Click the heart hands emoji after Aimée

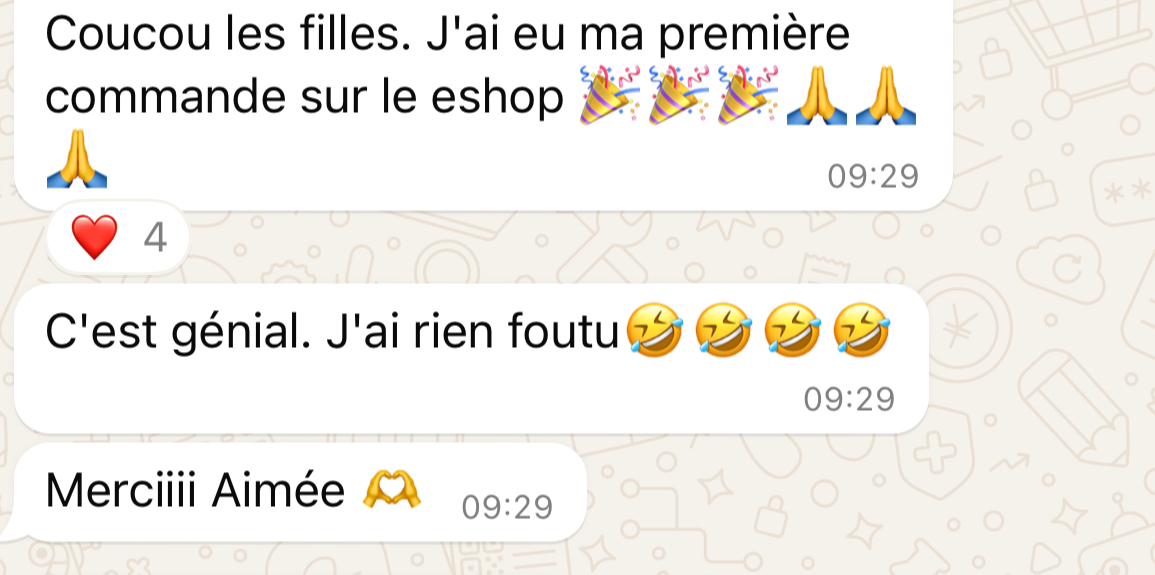click(x=392, y=490)
